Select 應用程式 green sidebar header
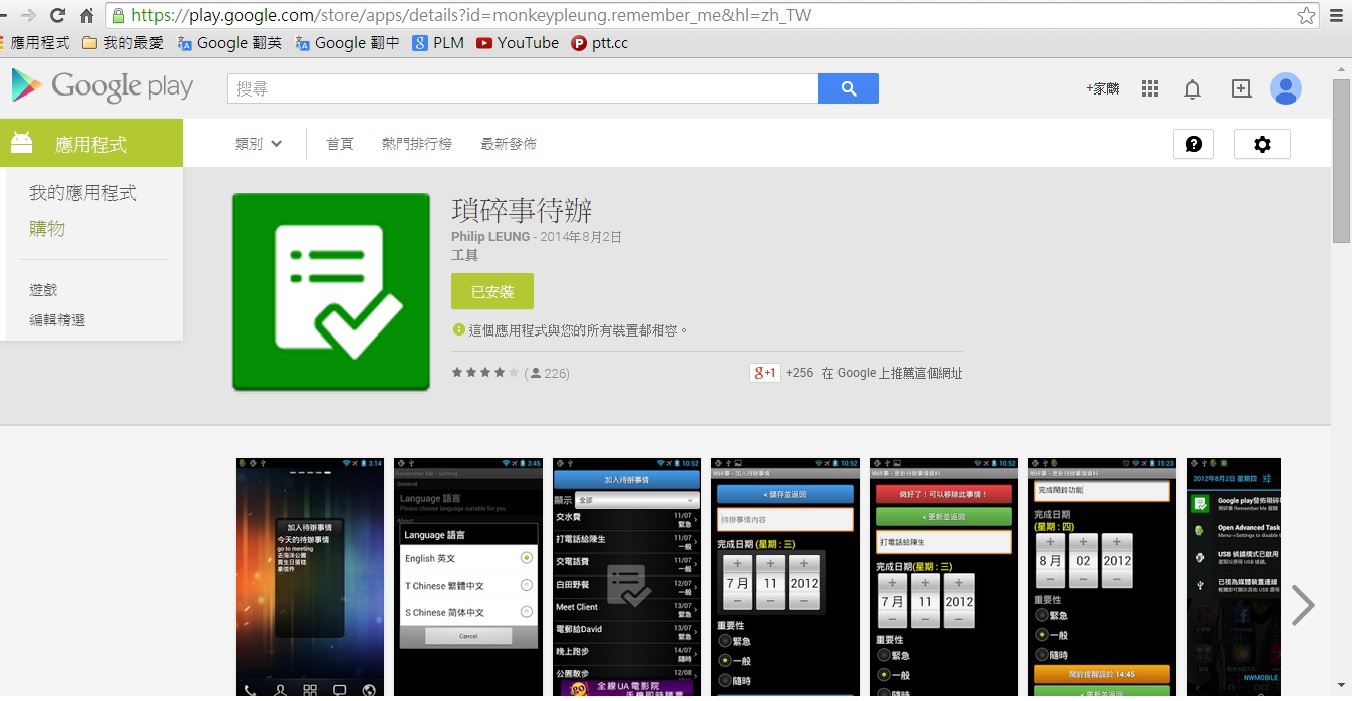The image size is (1354, 701). pyautogui.click(x=91, y=143)
